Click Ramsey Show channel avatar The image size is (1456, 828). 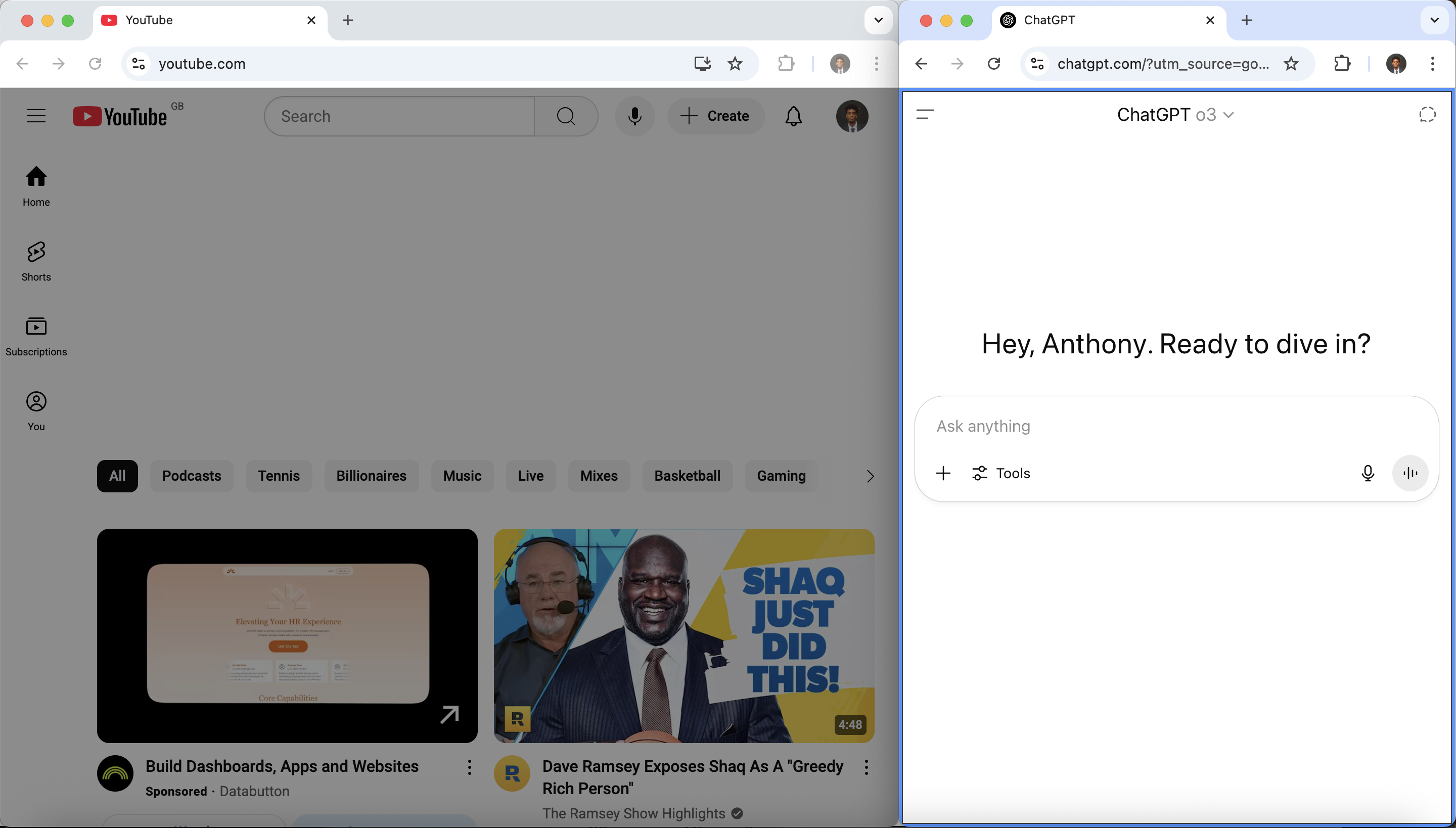[512, 773]
